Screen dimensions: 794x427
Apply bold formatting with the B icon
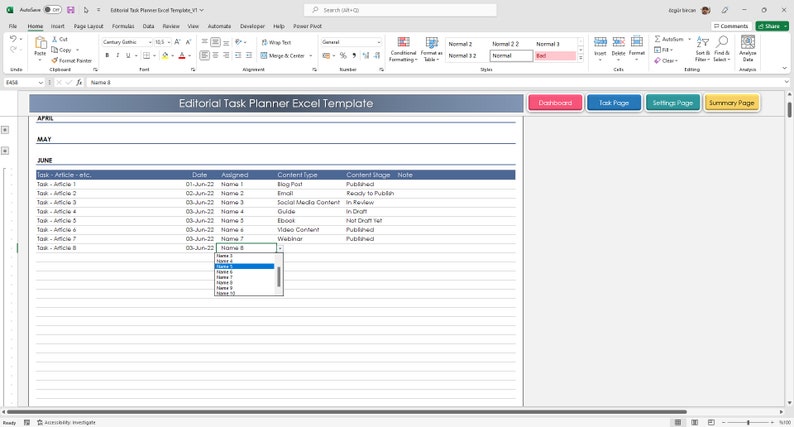tap(107, 56)
